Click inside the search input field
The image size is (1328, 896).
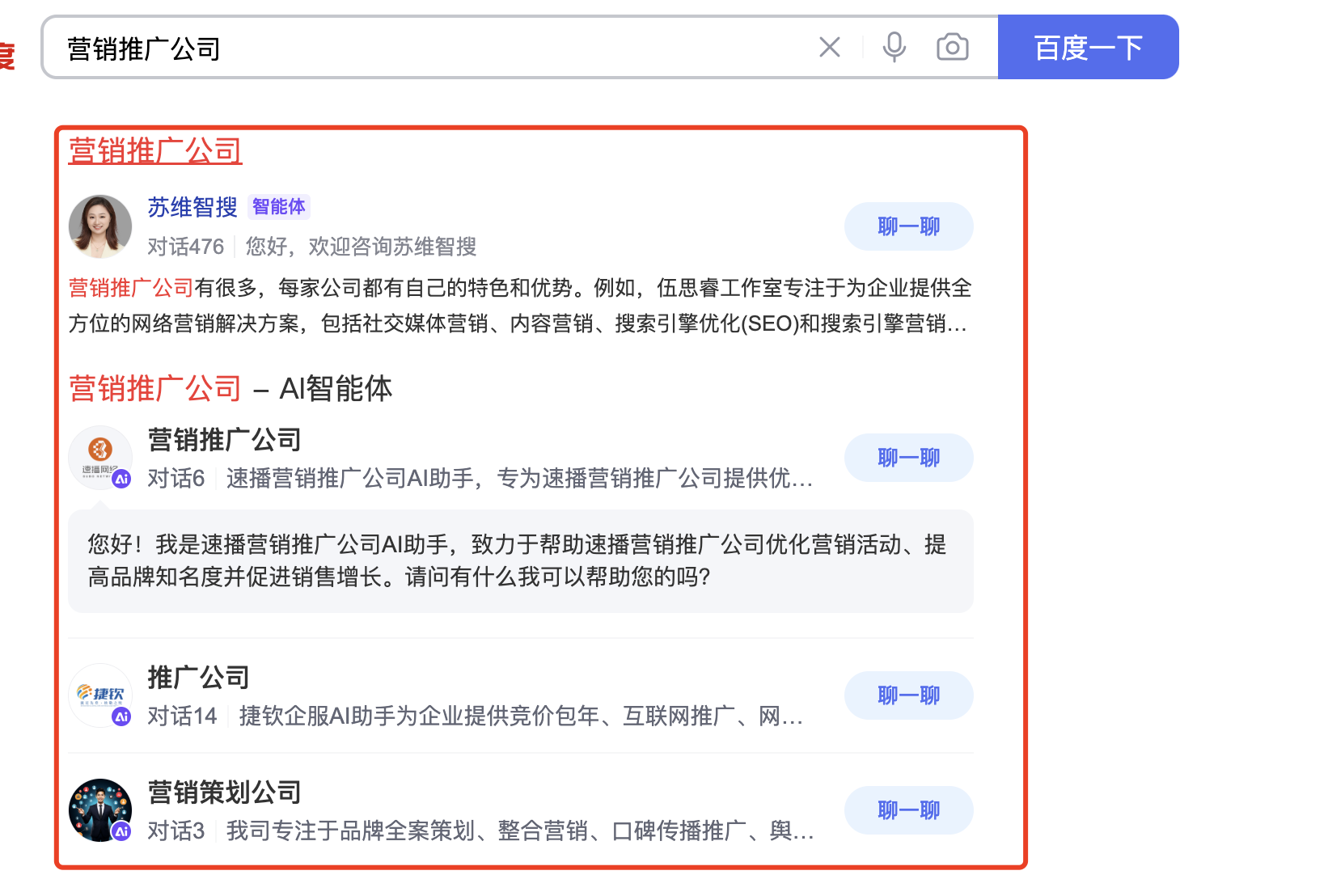[429, 49]
